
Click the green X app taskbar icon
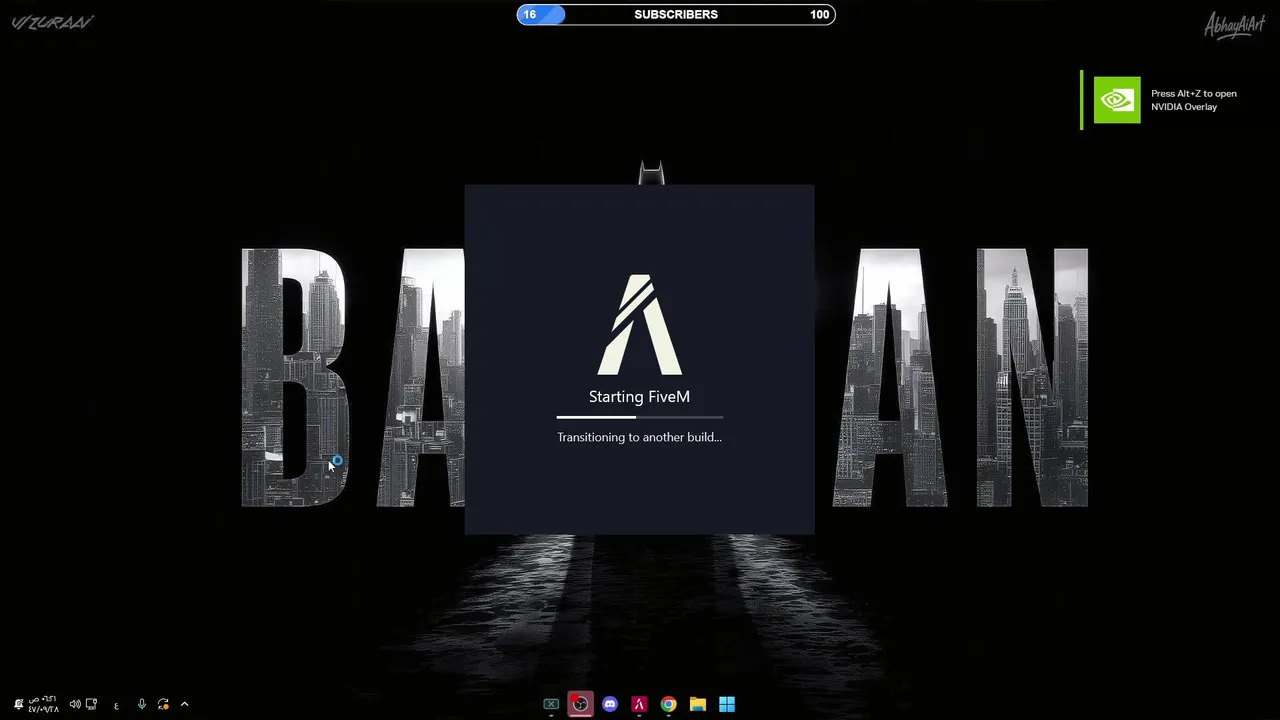[551, 704]
